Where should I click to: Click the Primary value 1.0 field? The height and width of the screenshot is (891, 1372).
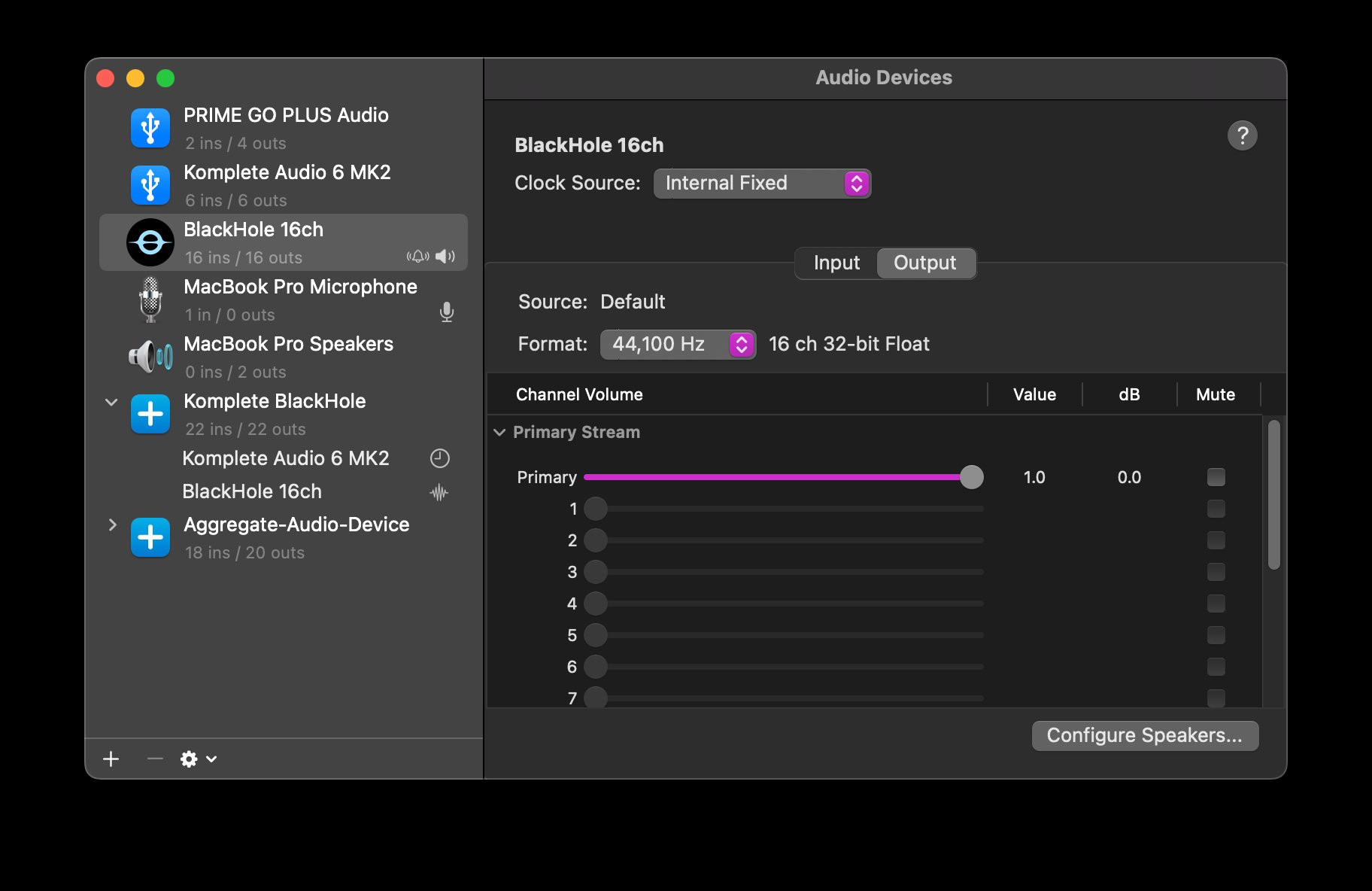point(1034,477)
